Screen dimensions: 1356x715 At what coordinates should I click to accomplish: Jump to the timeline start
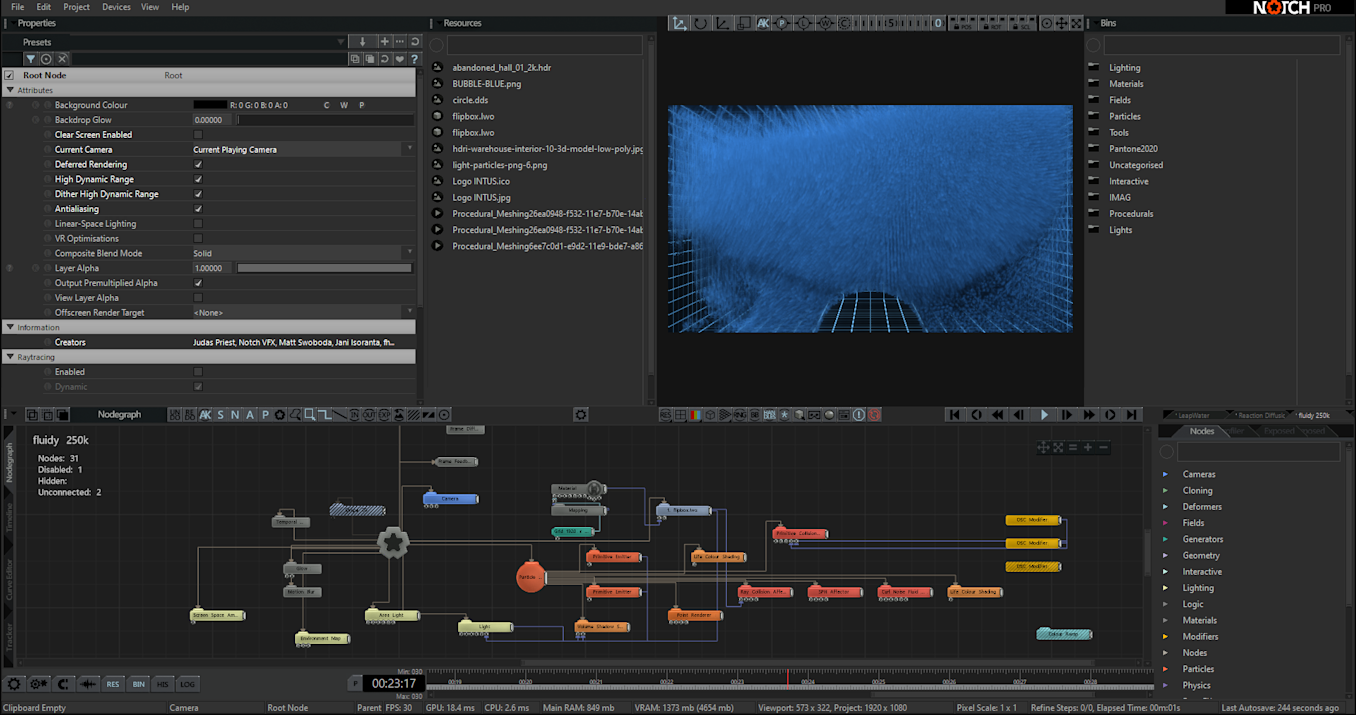point(954,415)
